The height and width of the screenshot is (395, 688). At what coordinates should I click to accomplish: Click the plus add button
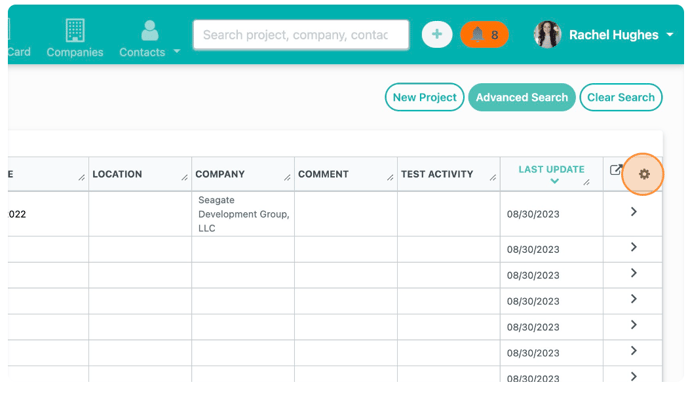[x=437, y=34]
